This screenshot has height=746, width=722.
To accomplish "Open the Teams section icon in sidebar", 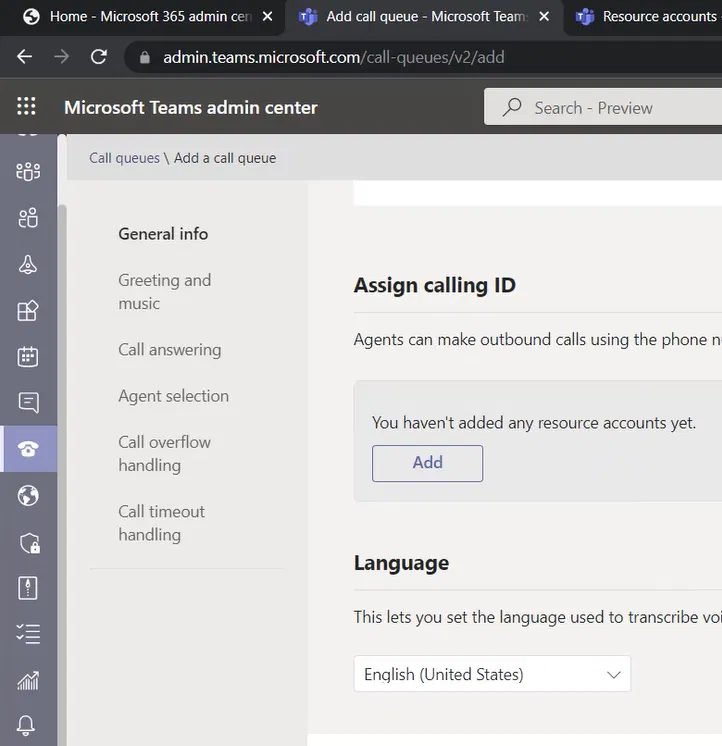I will (28, 171).
